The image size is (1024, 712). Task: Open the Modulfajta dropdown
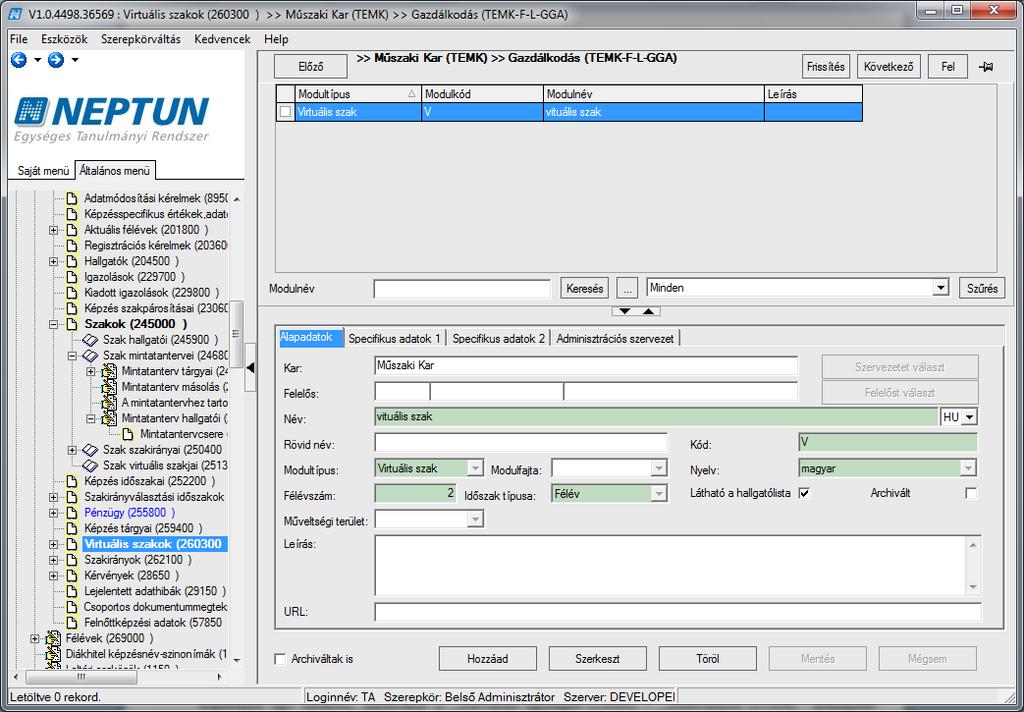(x=659, y=468)
